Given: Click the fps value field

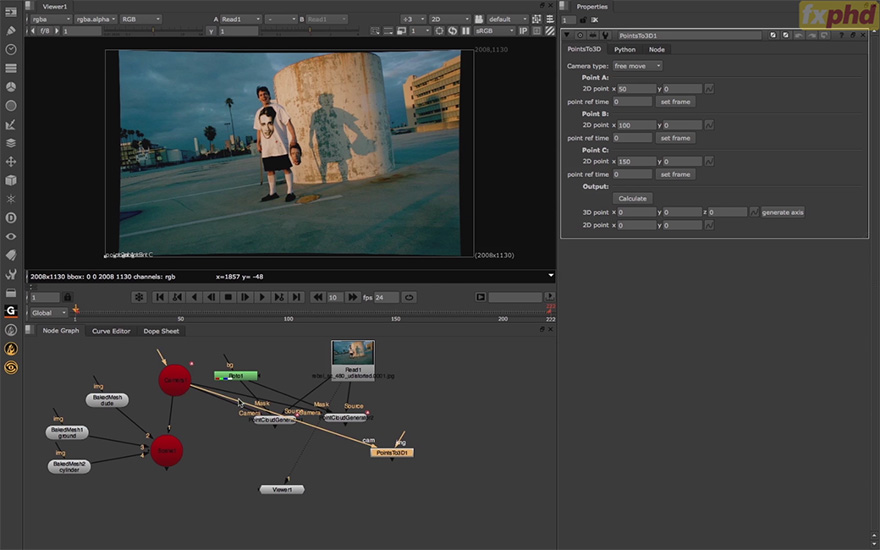Looking at the screenshot, I should 386,297.
